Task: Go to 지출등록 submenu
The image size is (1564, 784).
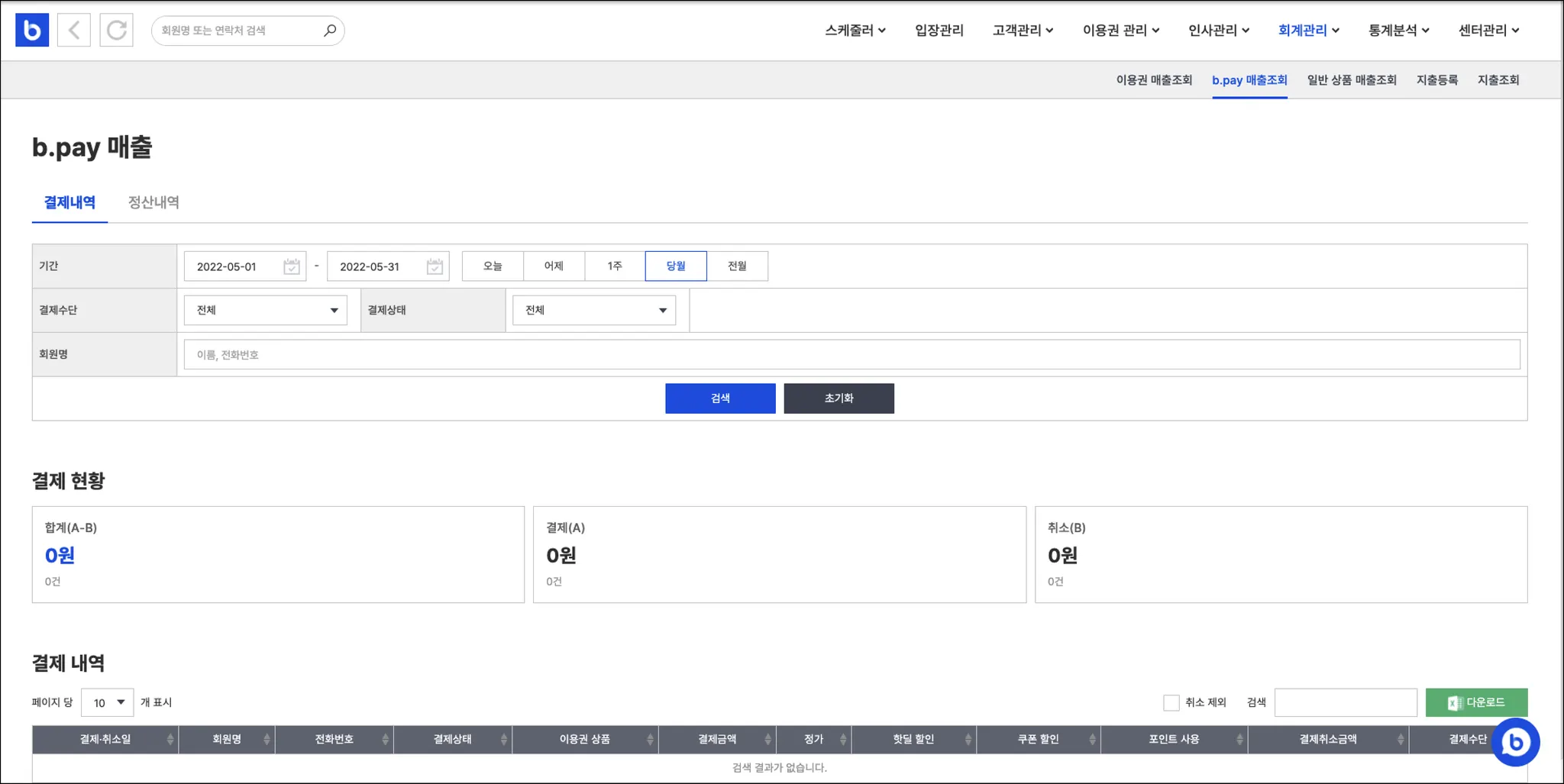Action: coord(1437,80)
